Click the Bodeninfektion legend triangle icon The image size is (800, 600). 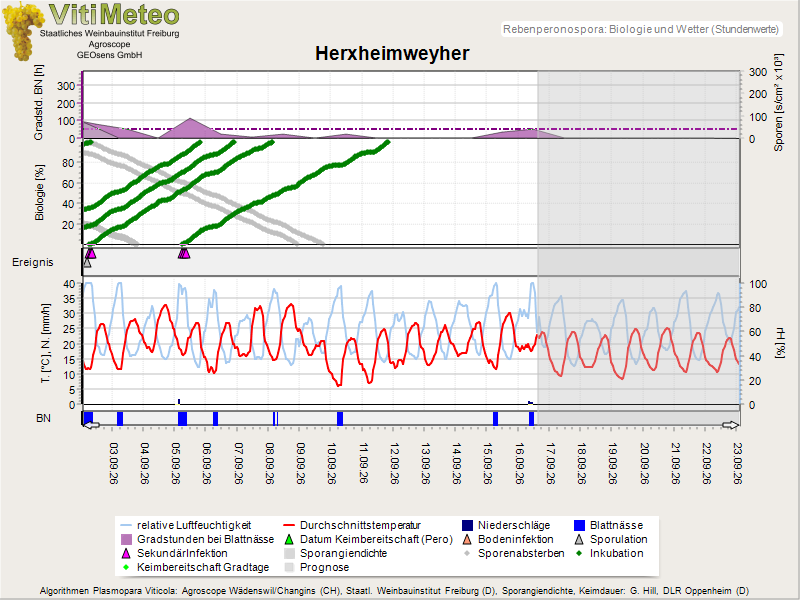tap(467, 539)
